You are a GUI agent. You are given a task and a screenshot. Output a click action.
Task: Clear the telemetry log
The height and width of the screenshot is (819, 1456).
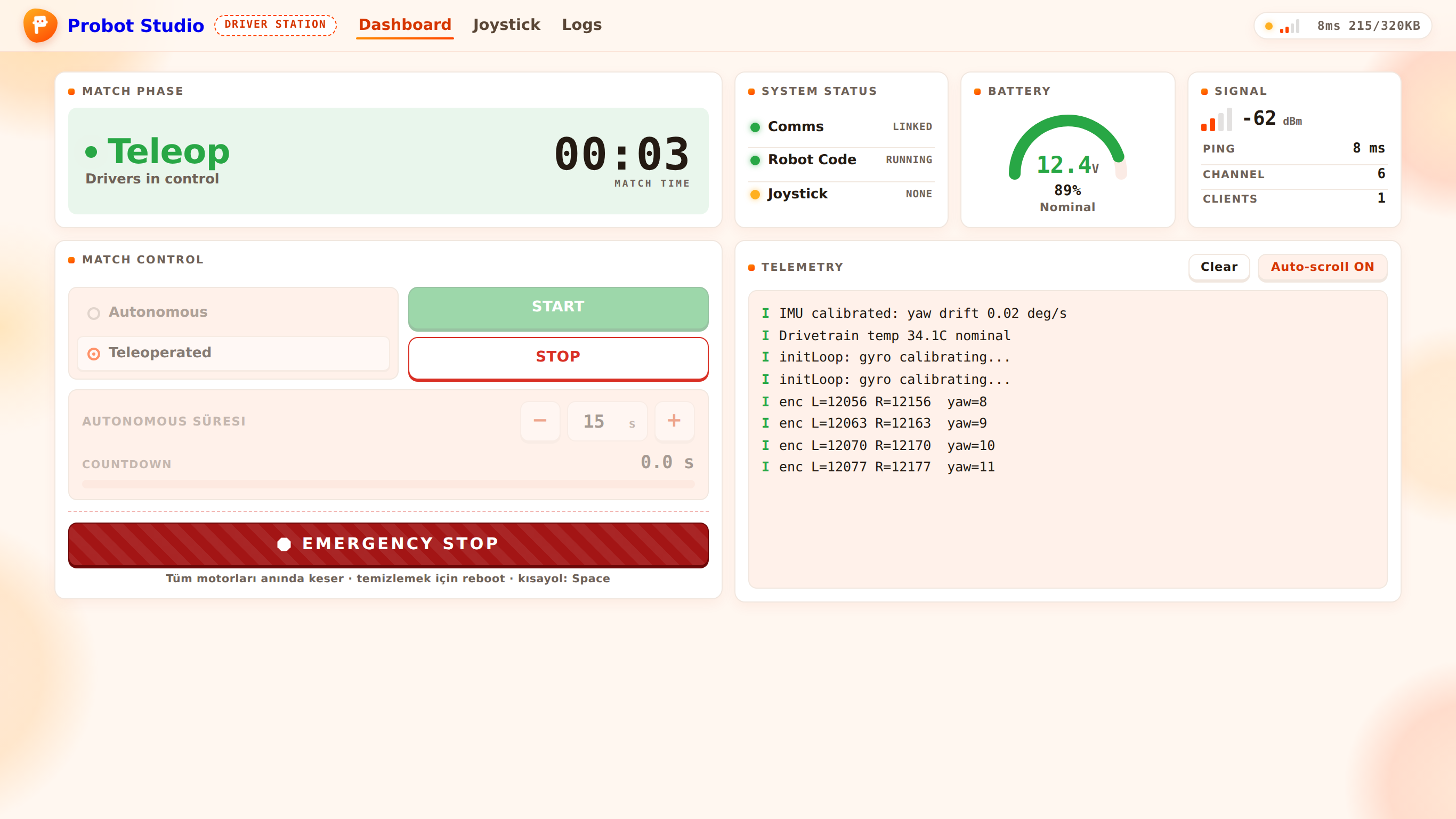pos(1219,267)
